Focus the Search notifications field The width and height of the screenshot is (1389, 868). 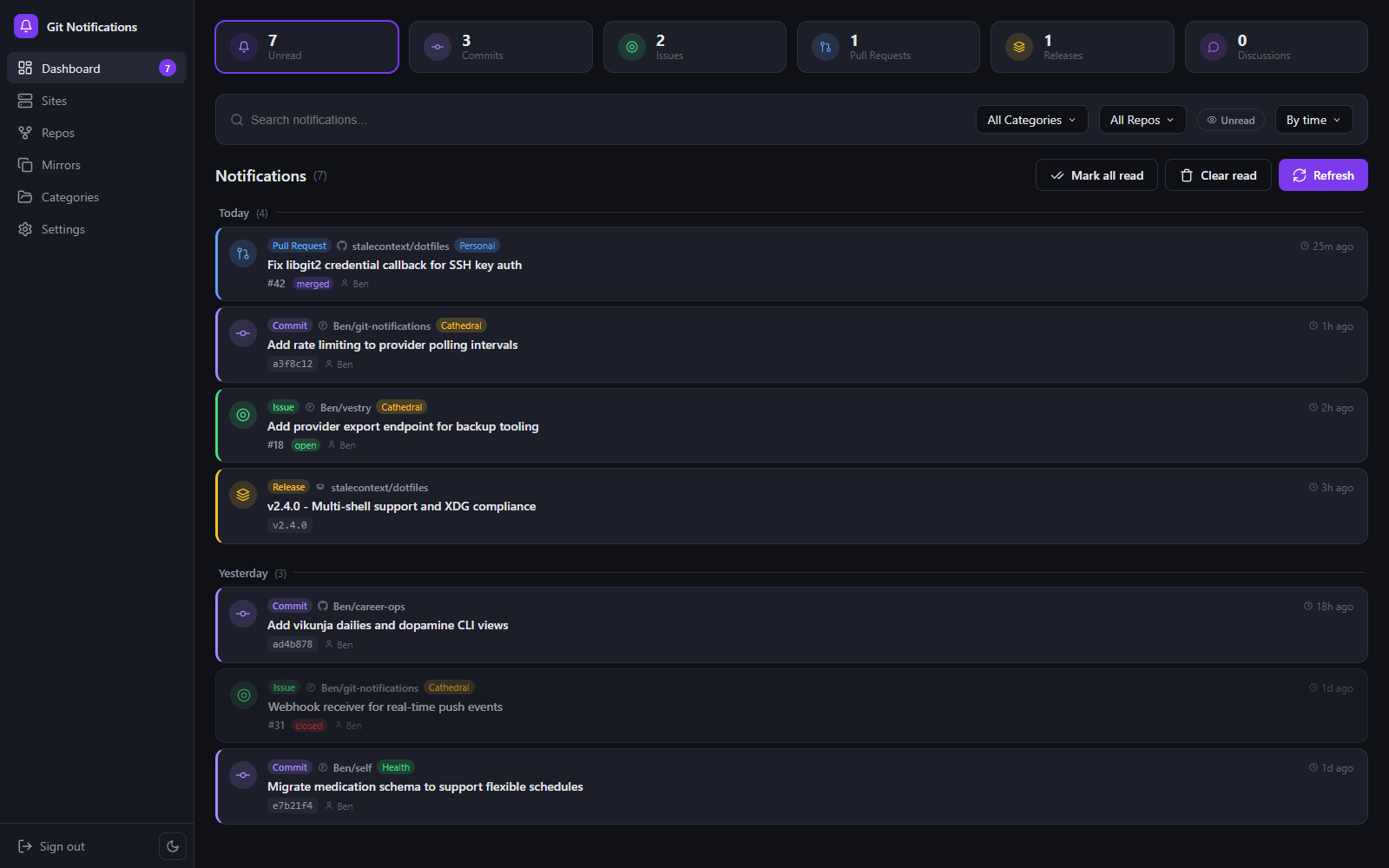(599, 120)
